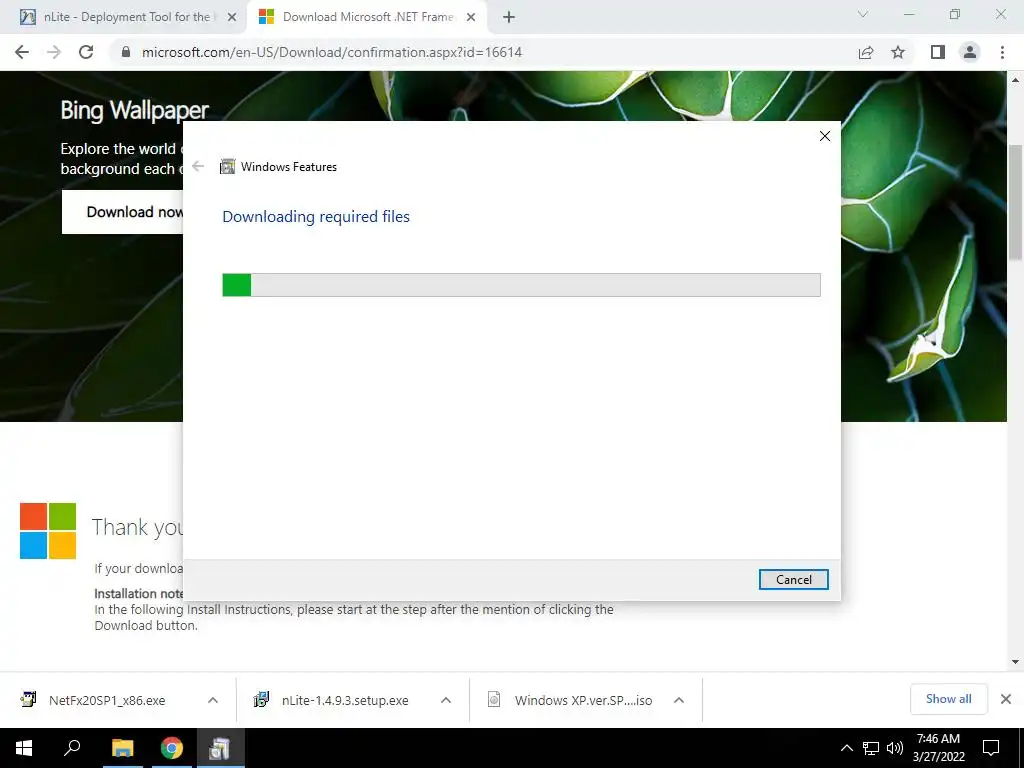Expand options for Windows XP iso download

(679, 700)
